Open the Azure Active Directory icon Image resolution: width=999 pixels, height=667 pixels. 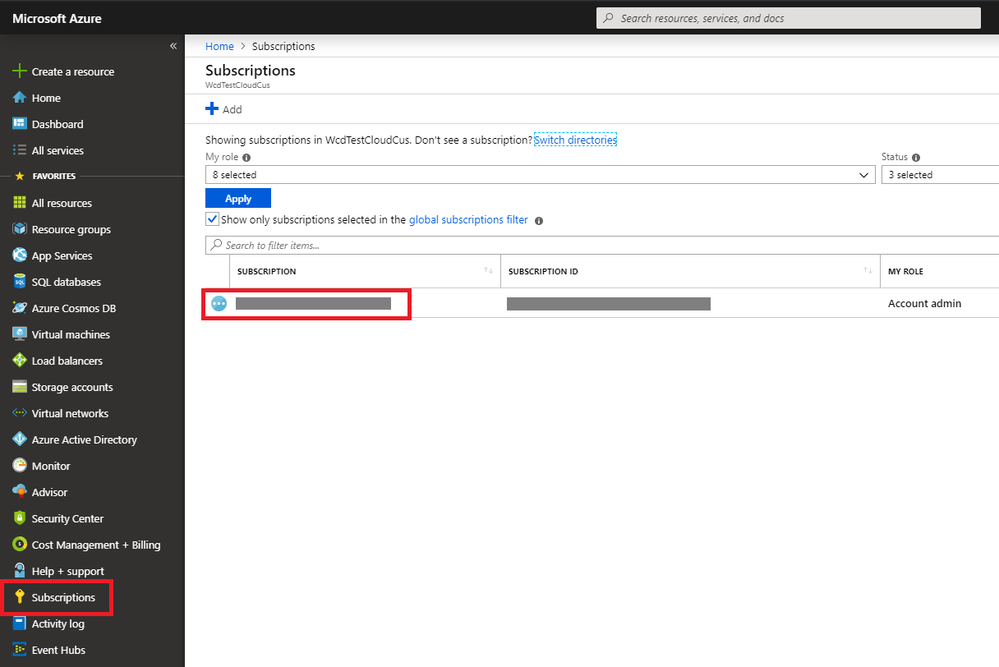pos(20,439)
